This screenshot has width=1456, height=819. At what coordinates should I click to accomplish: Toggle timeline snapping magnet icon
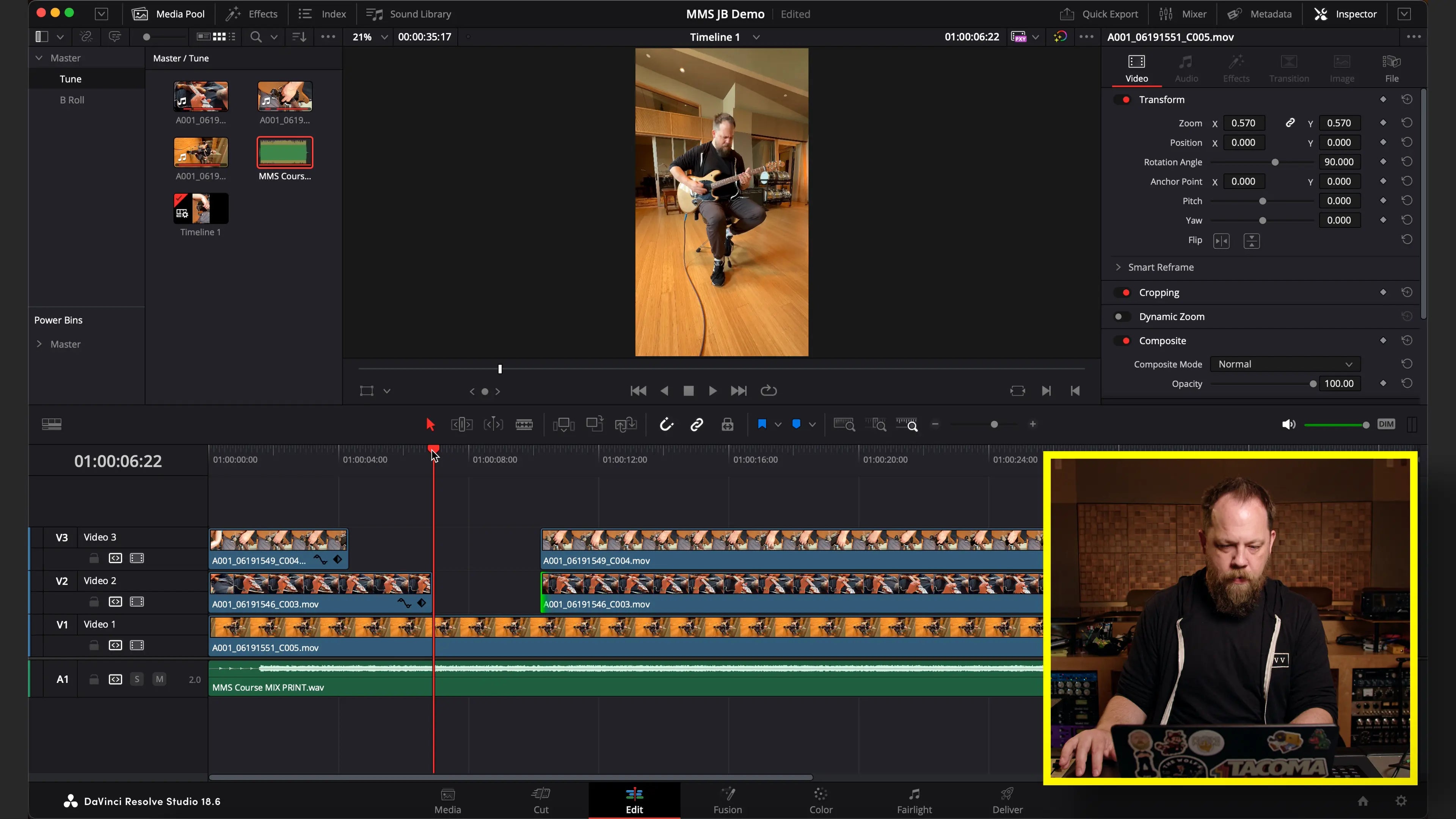pyautogui.click(x=667, y=425)
